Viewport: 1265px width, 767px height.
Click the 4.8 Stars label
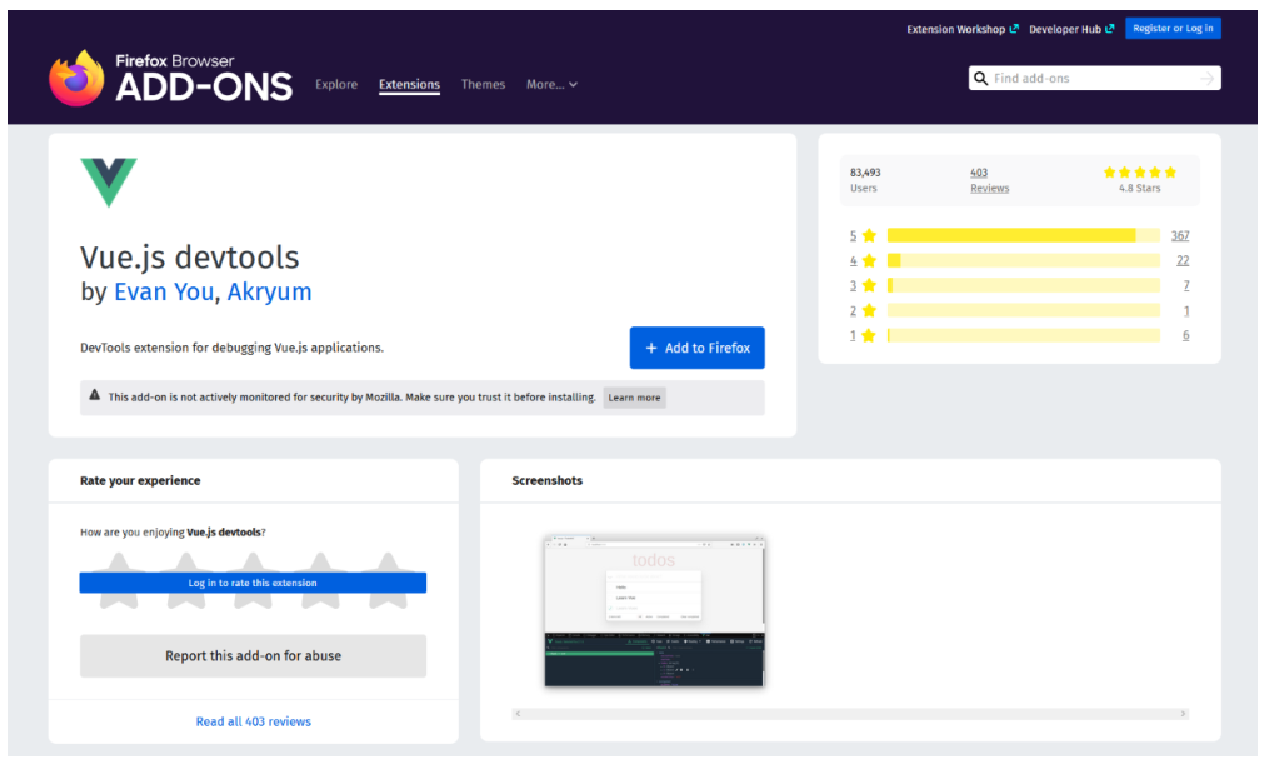click(1140, 188)
